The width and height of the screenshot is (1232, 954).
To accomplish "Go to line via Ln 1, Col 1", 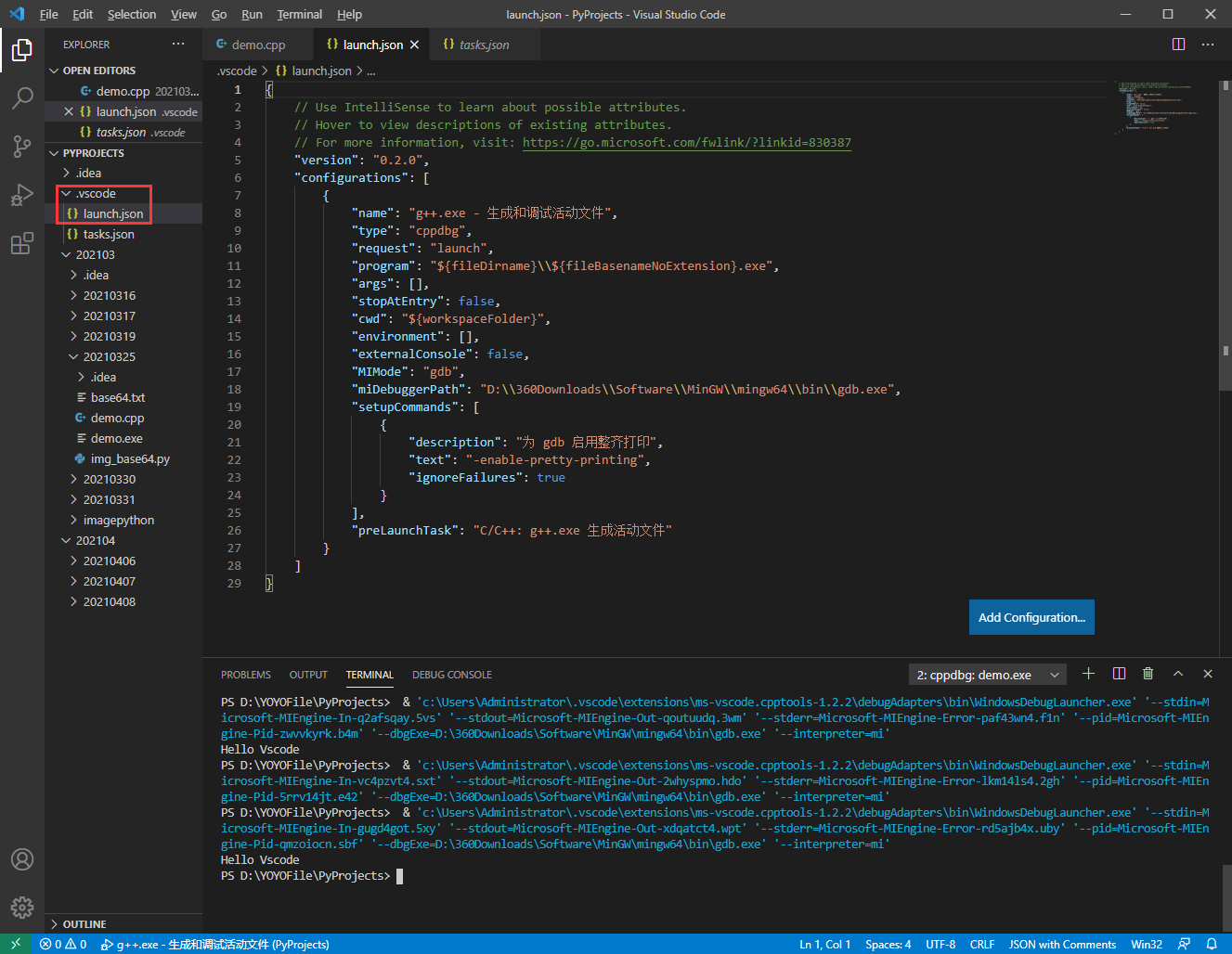I will [x=824, y=944].
